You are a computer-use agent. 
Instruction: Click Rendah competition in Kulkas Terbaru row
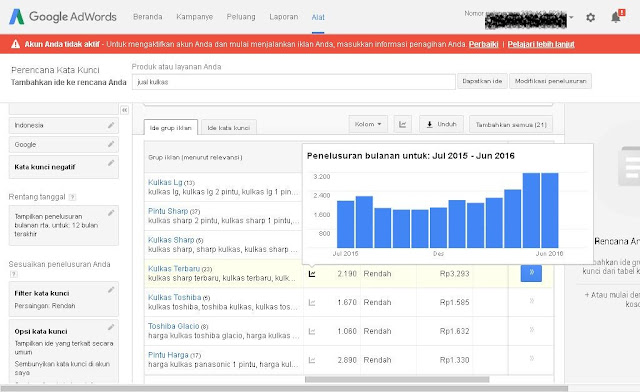pos(377,274)
